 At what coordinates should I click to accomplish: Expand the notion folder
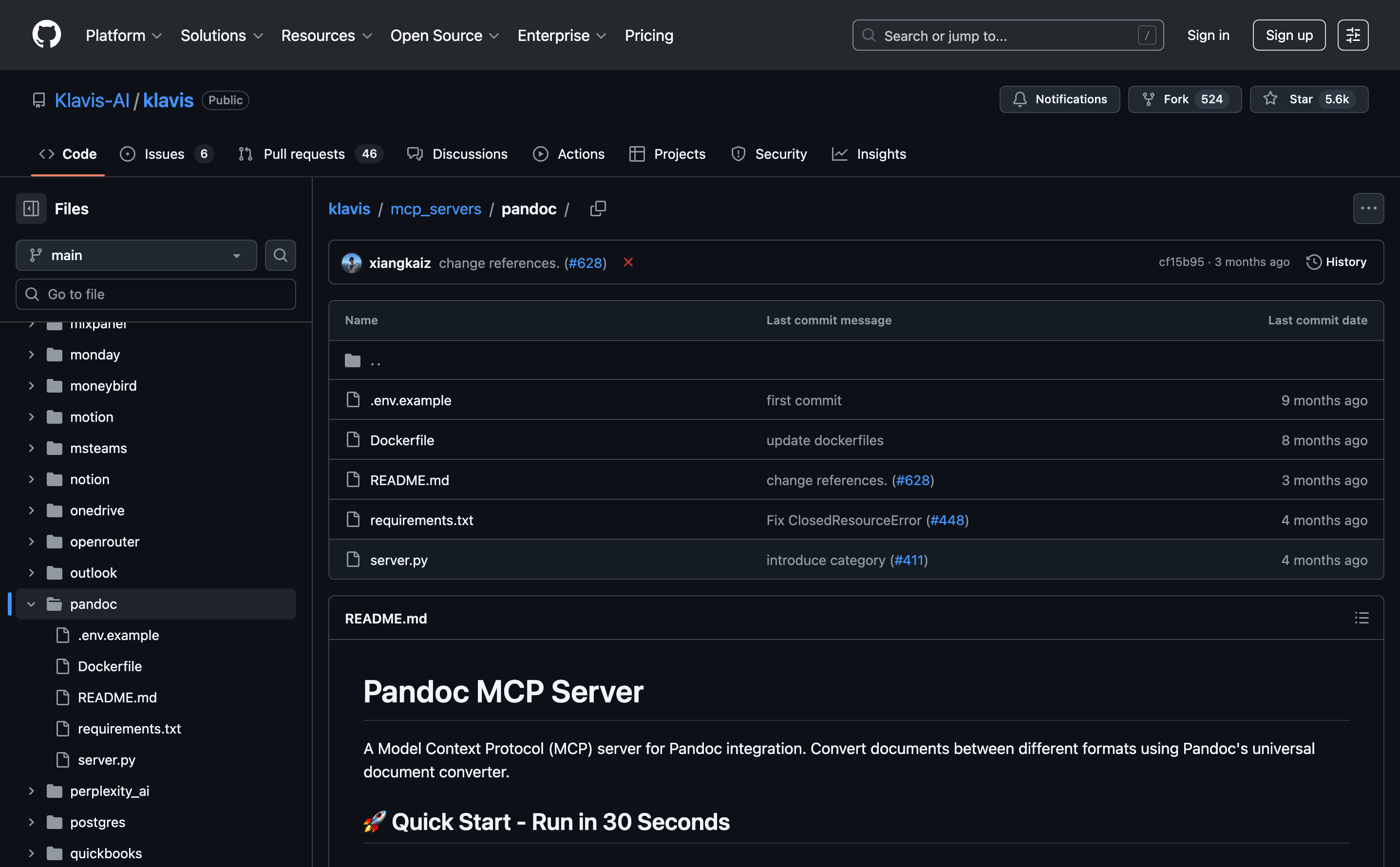32,479
